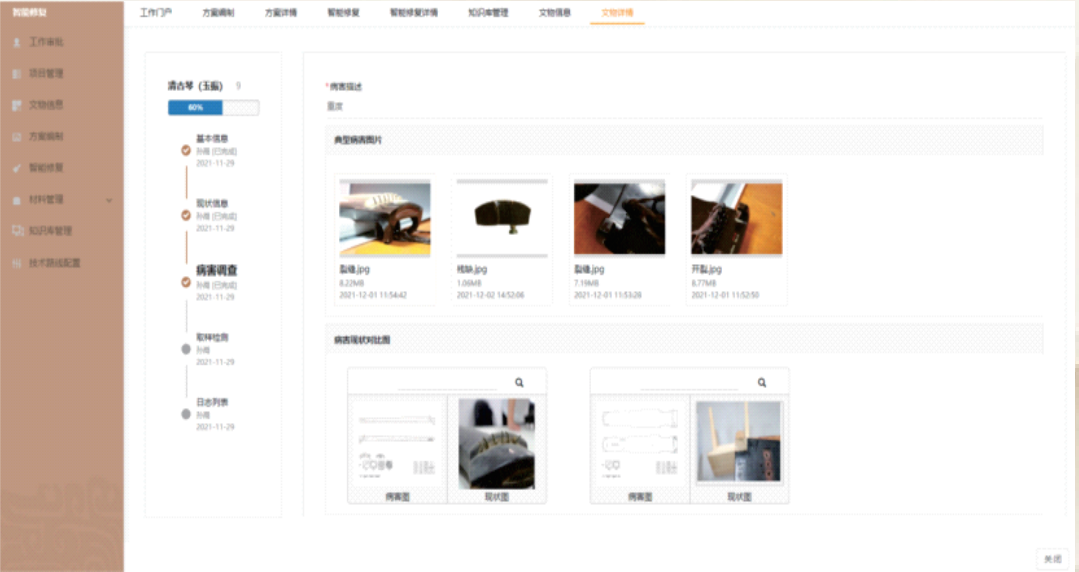Screen dimensions: 1079x572
Task: Open the wooden stand 现状图 photo
Action: pyautogui.click(x=739, y=442)
